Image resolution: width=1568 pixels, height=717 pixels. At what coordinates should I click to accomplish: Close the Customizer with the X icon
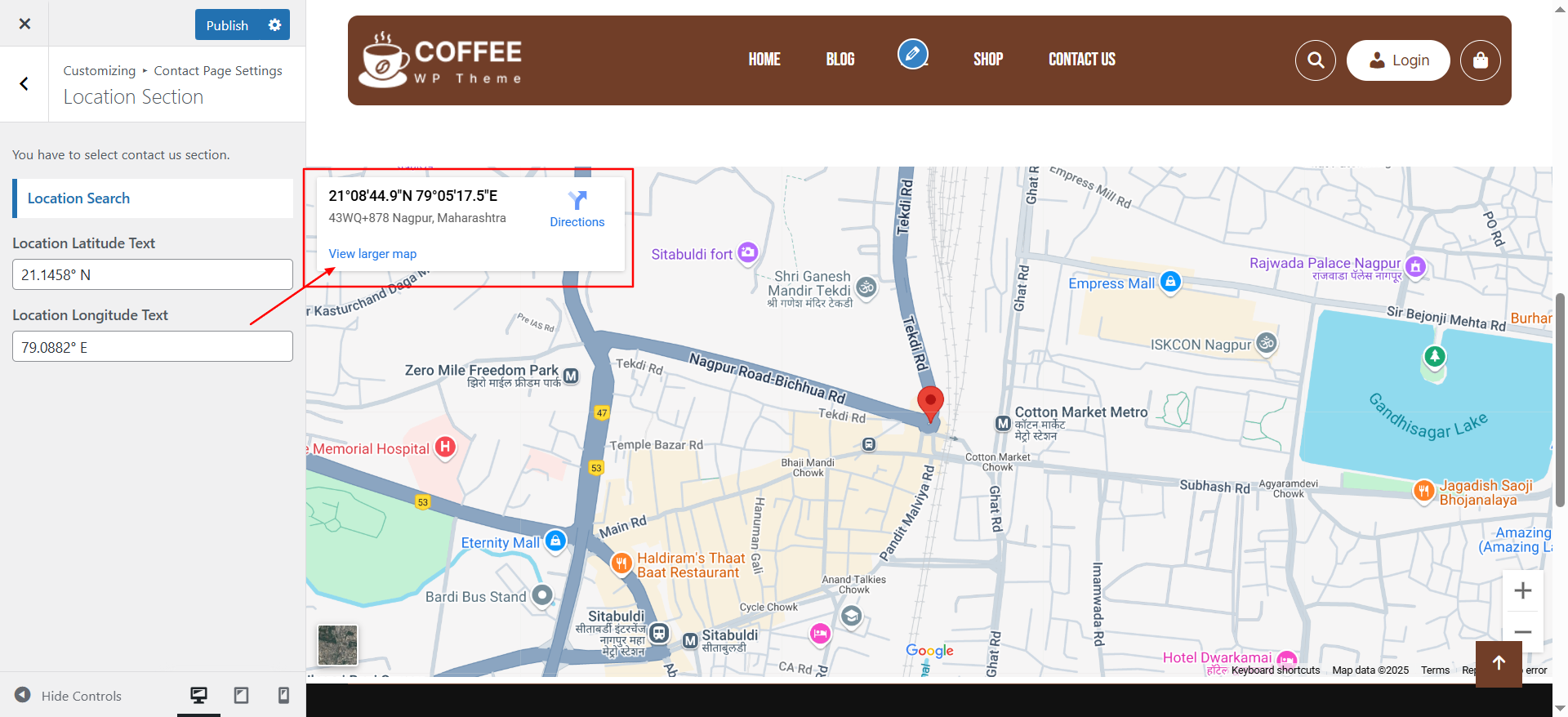pyautogui.click(x=24, y=24)
